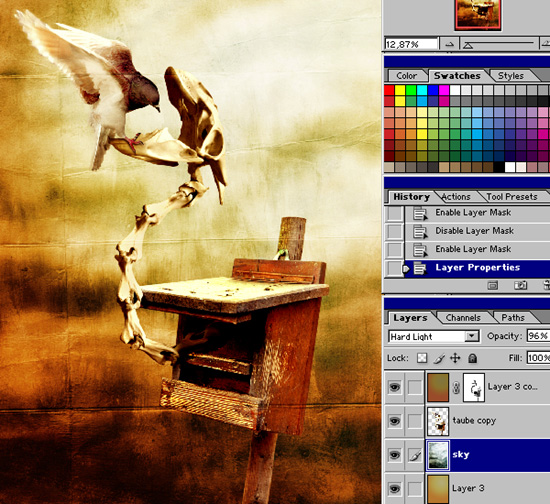Hide the Layer 3 layer eye
Screen dimensions: 550x504
pyautogui.click(x=395, y=489)
